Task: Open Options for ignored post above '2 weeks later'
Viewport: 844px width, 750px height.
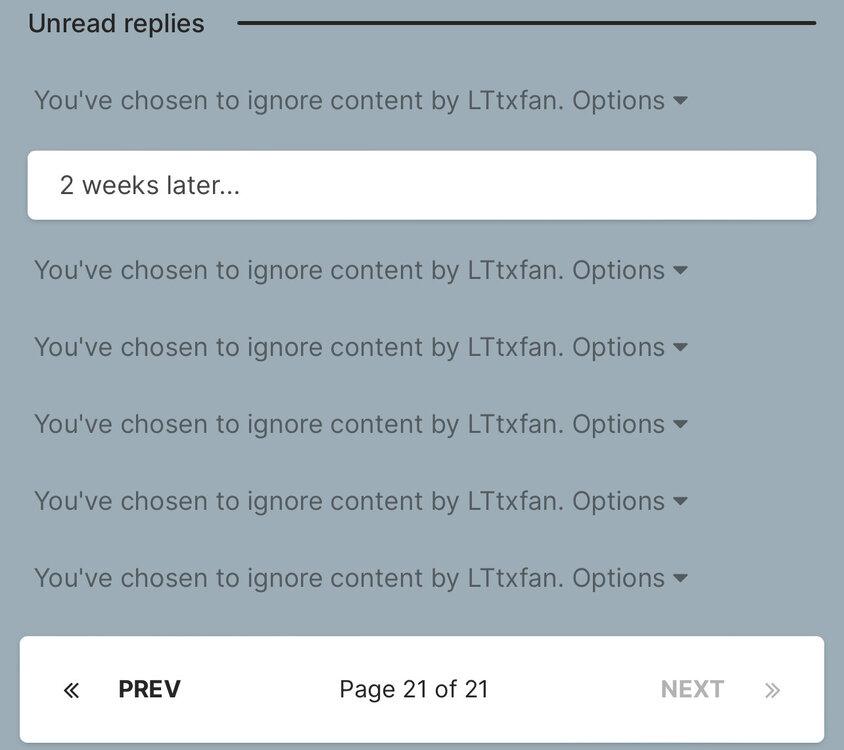Action: (x=618, y=101)
